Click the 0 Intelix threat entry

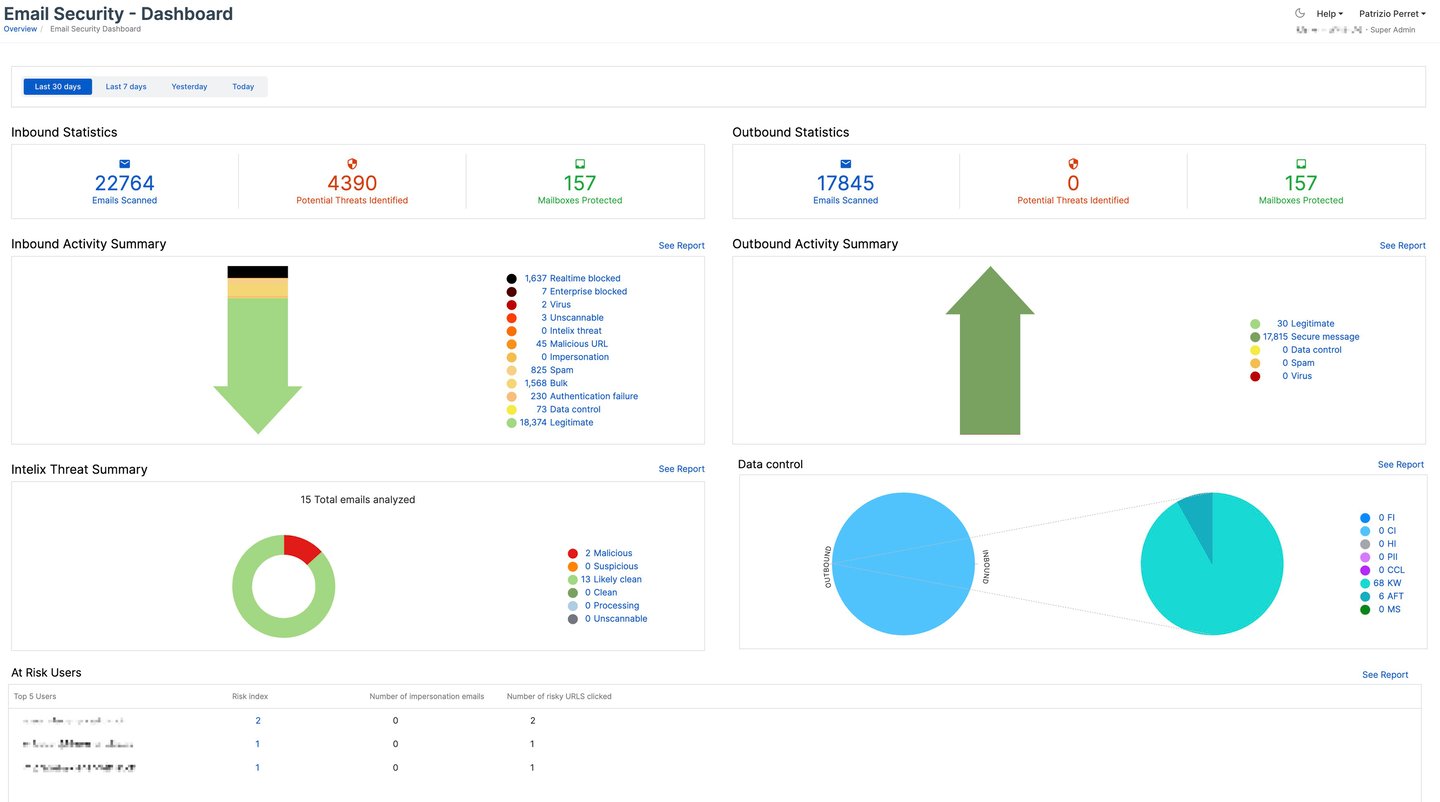point(571,330)
